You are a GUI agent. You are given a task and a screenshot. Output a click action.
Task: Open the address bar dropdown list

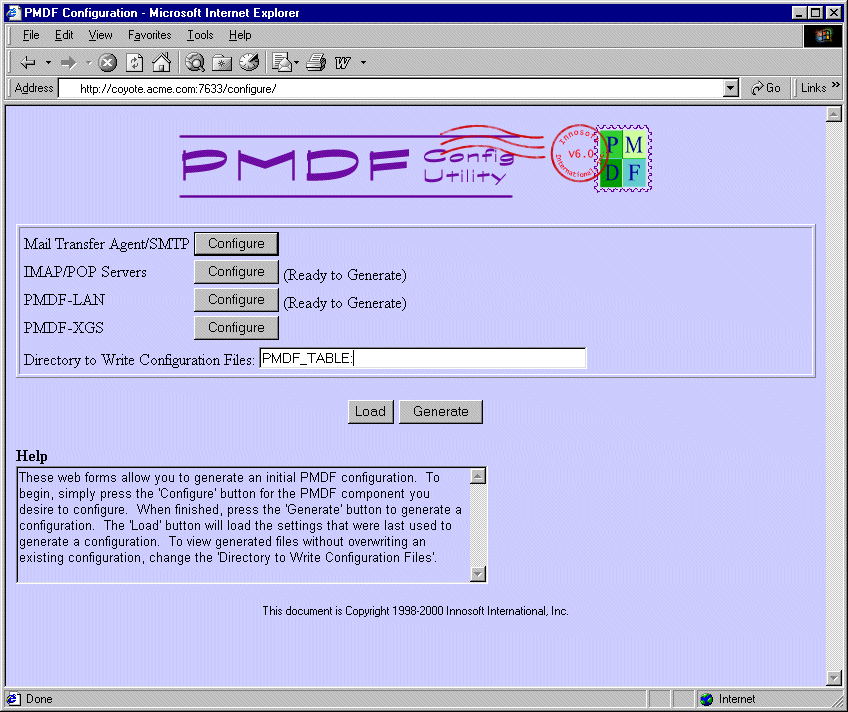[730, 88]
